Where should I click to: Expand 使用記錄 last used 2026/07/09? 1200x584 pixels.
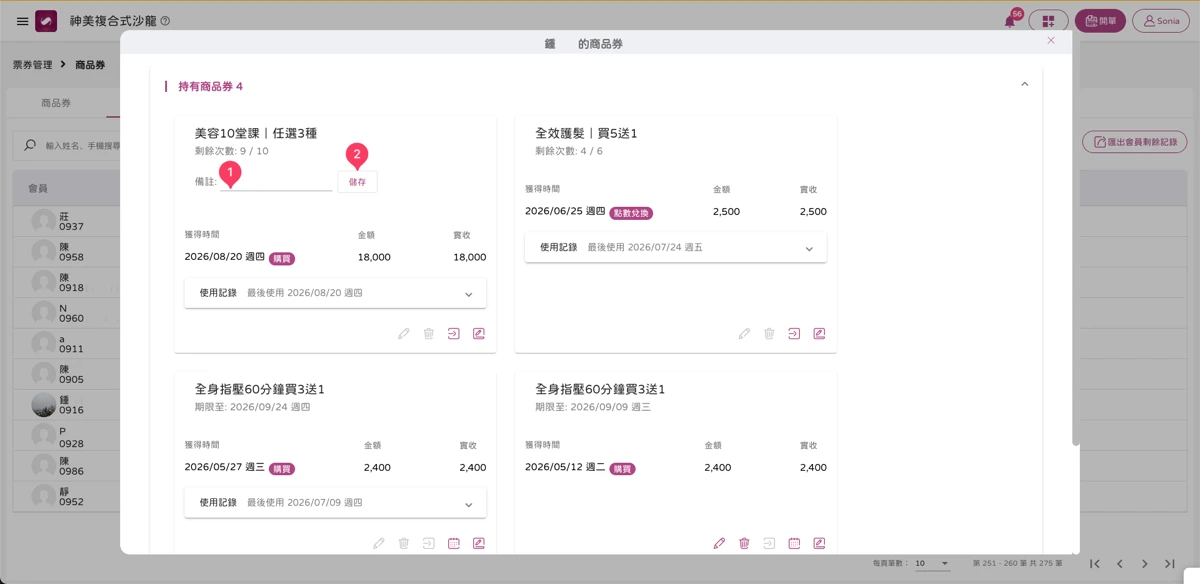click(x=335, y=503)
